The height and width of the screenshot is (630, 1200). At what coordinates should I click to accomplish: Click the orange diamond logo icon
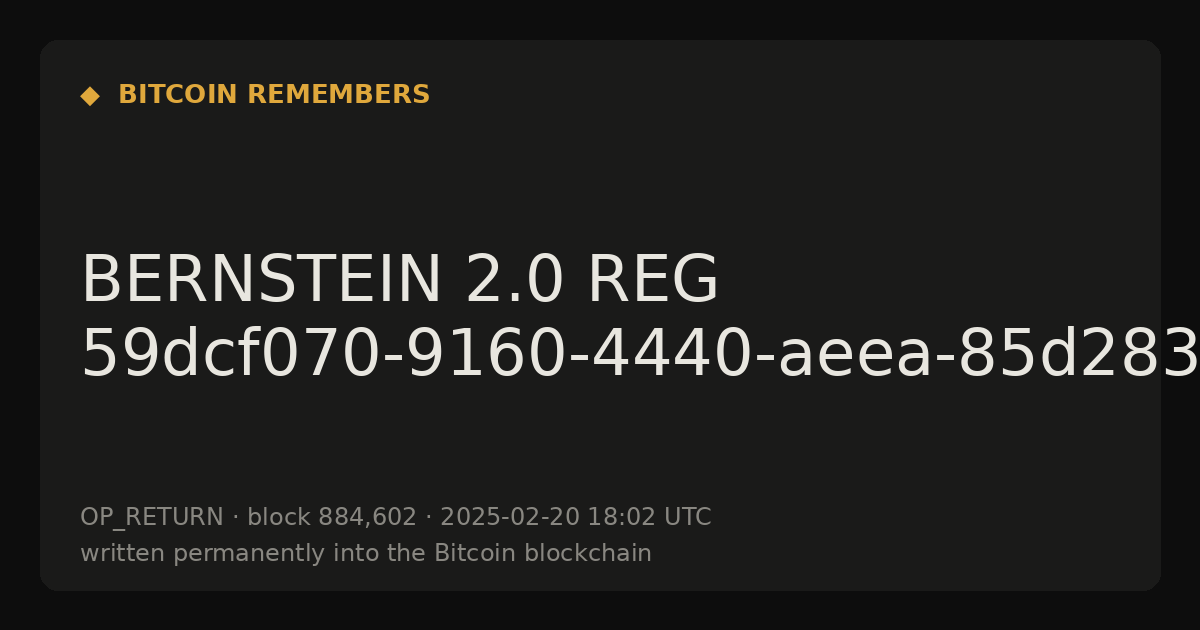pos(90,96)
